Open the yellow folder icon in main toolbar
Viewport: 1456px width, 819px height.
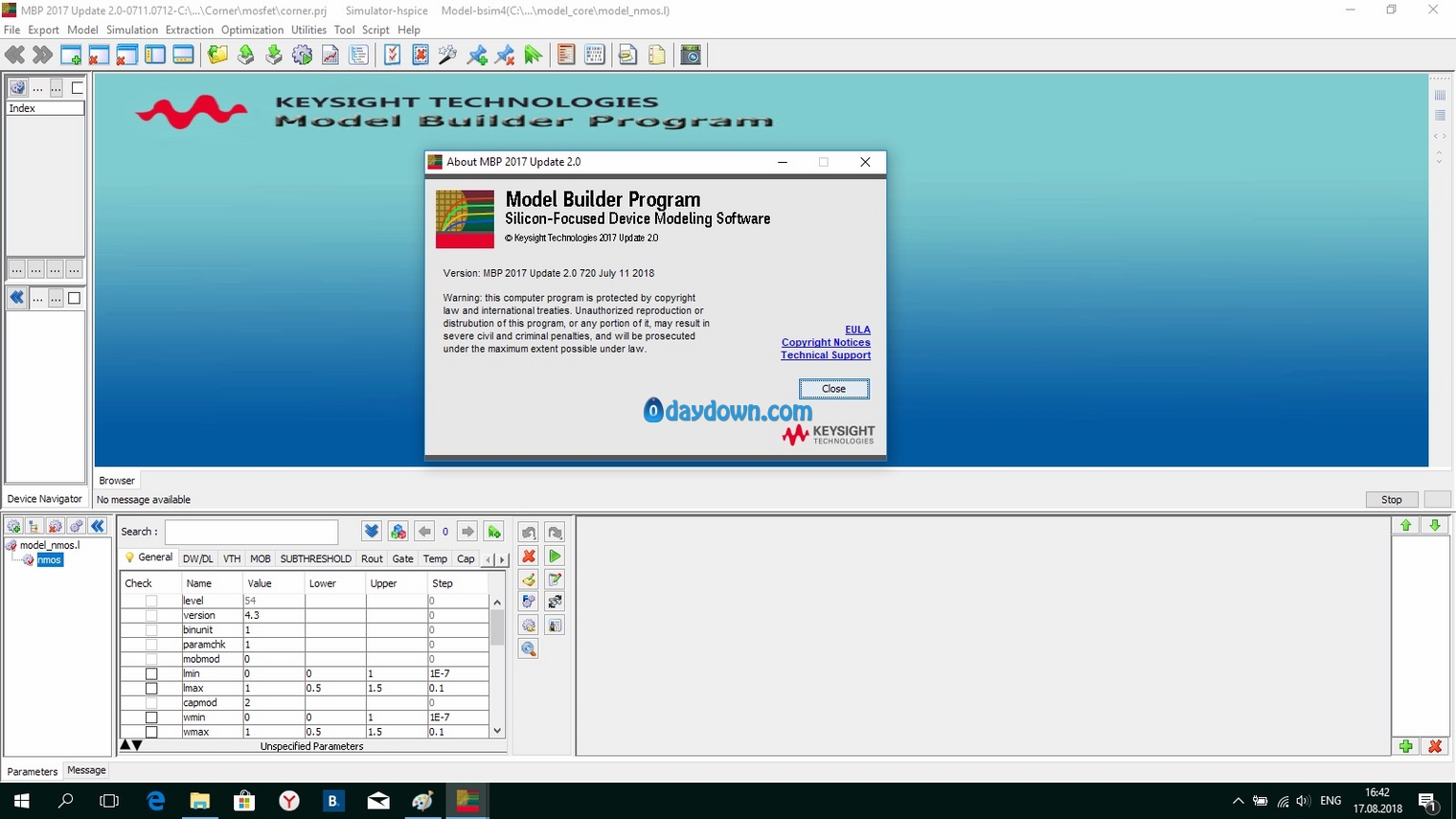(x=218, y=55)
